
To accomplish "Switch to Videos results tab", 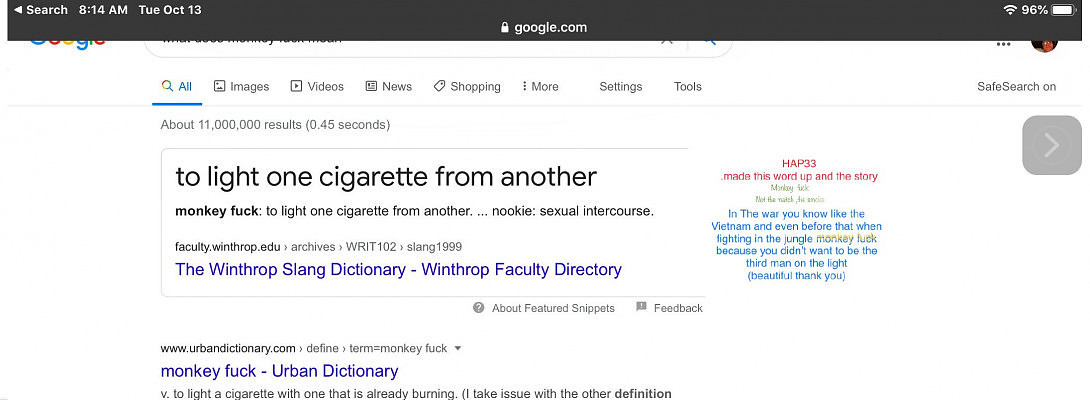I will pos(317,87).
